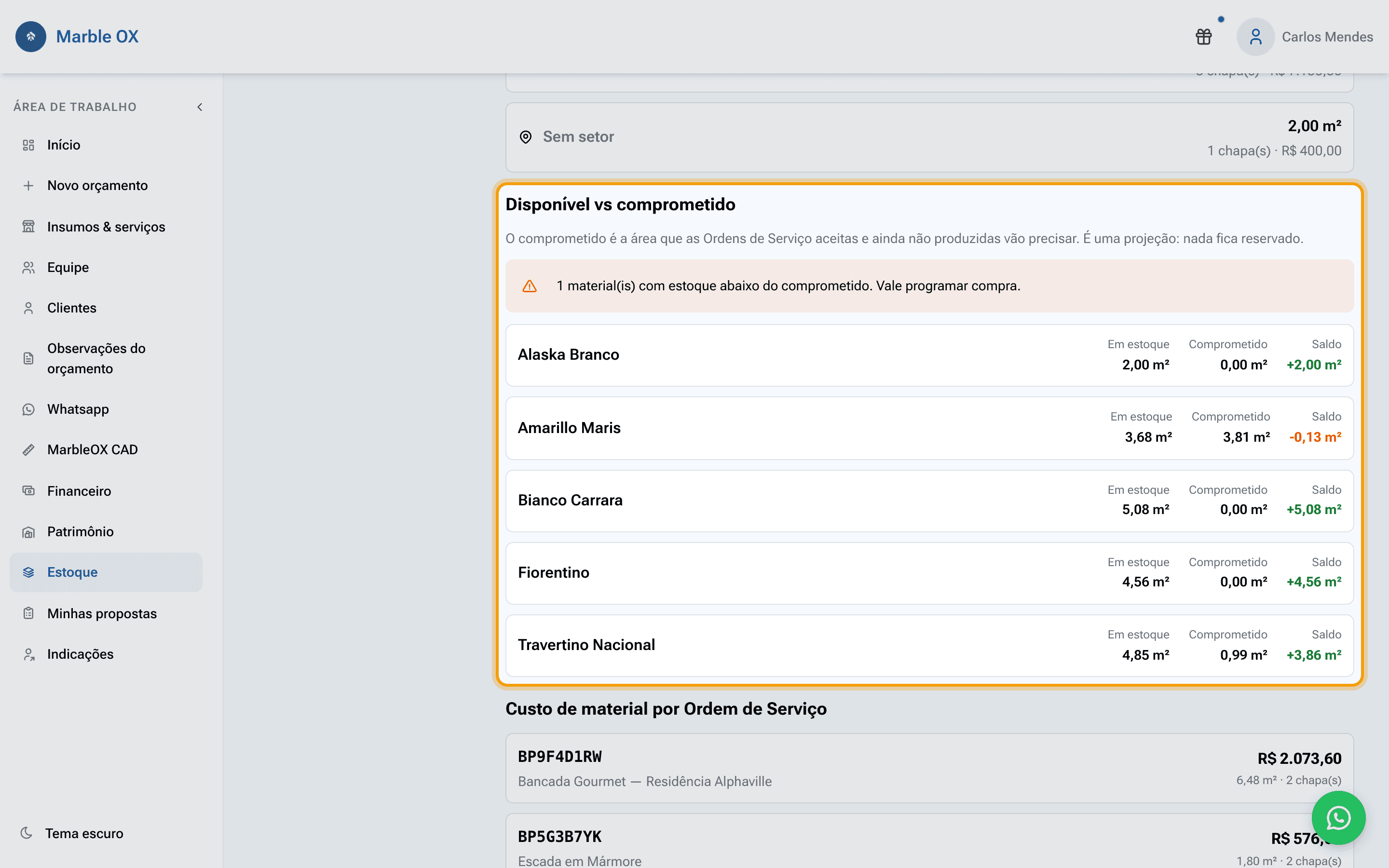Viewport: 1389px width, 868px height.
Task: Select the Amarillo Maris material name
Action: [569, 428]
